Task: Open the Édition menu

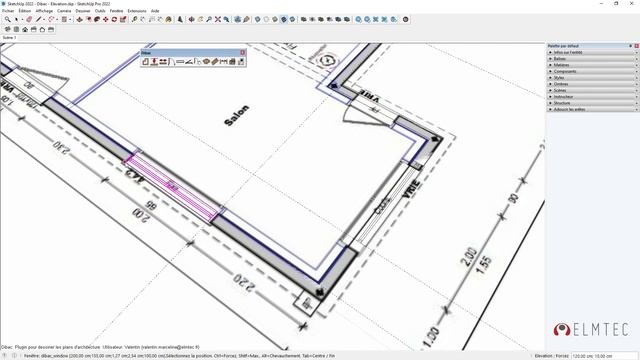Action: 25,11
